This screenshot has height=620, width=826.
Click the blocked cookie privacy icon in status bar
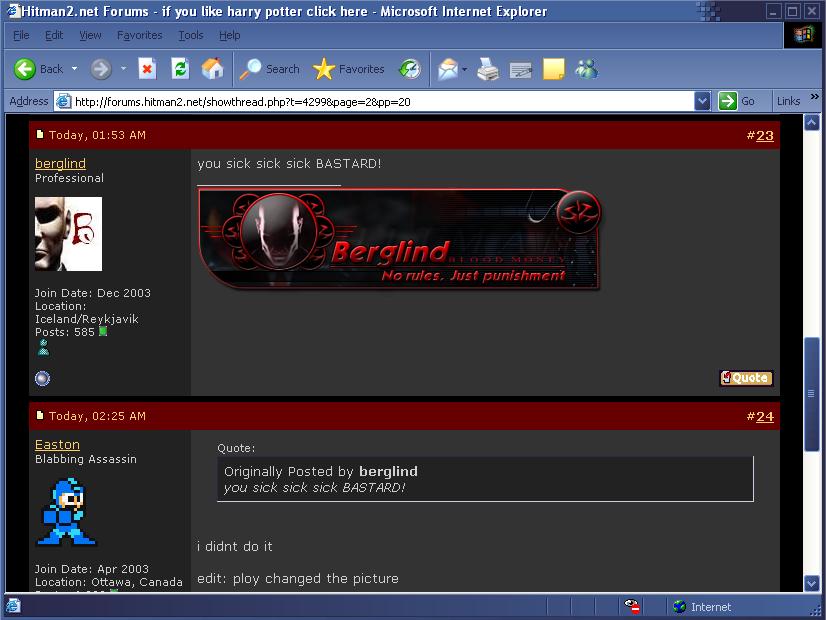pos(632,606)
